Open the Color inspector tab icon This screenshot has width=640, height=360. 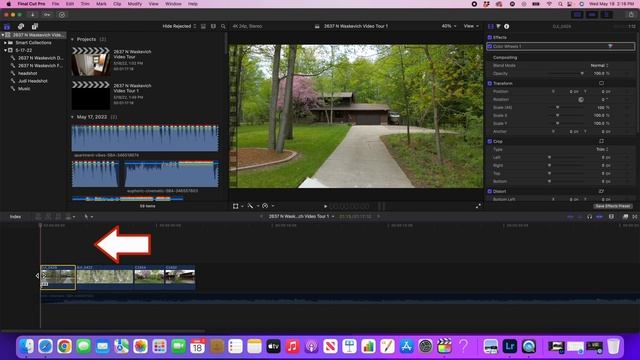498,26
